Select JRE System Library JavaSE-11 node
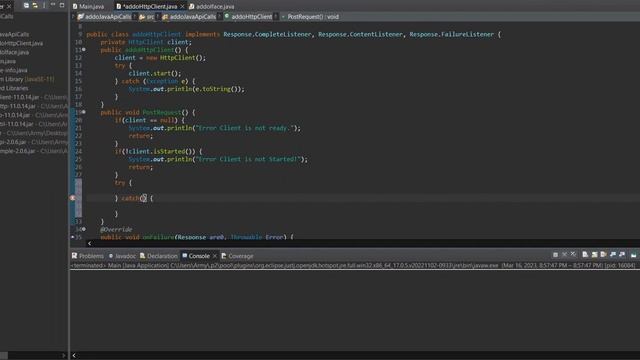This screenshot has width=640, height=360. coord(27,79)
